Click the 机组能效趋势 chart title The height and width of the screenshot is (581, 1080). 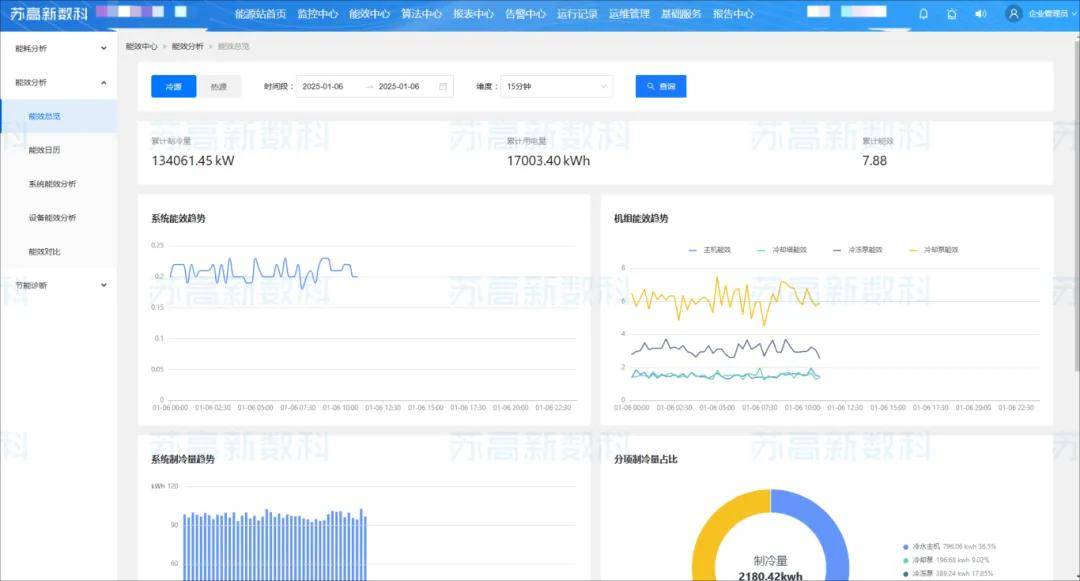641,218
